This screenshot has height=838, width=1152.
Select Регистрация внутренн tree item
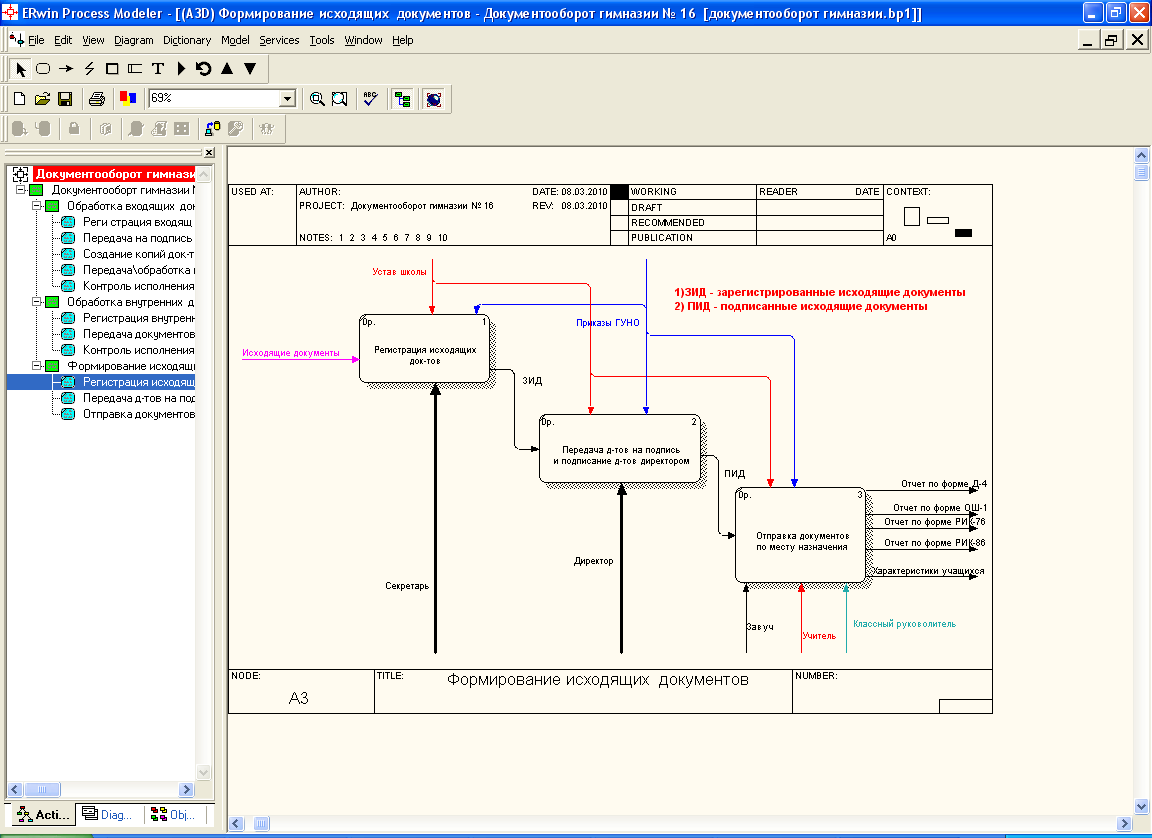[138, 318]
